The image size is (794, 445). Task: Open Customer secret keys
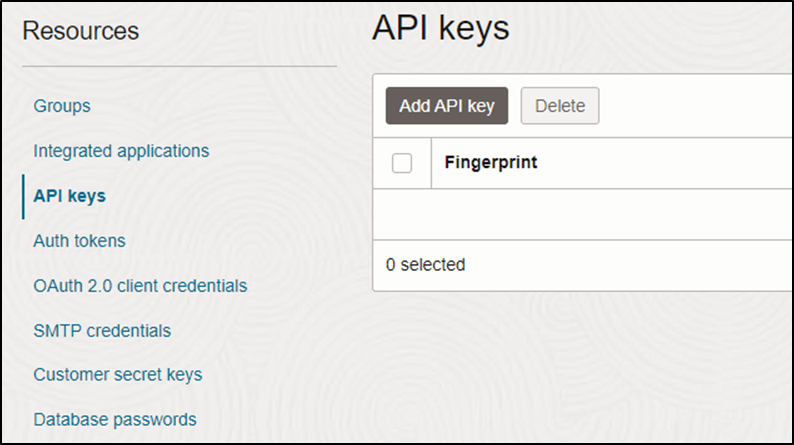(117, 375)
